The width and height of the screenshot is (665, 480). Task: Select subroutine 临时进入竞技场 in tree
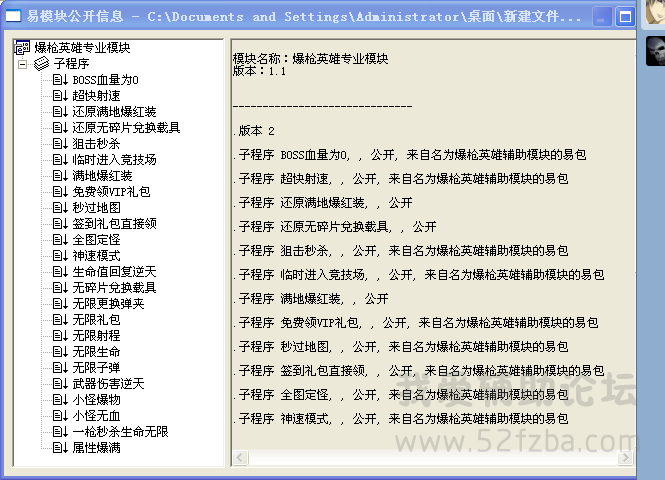point(115,159)
